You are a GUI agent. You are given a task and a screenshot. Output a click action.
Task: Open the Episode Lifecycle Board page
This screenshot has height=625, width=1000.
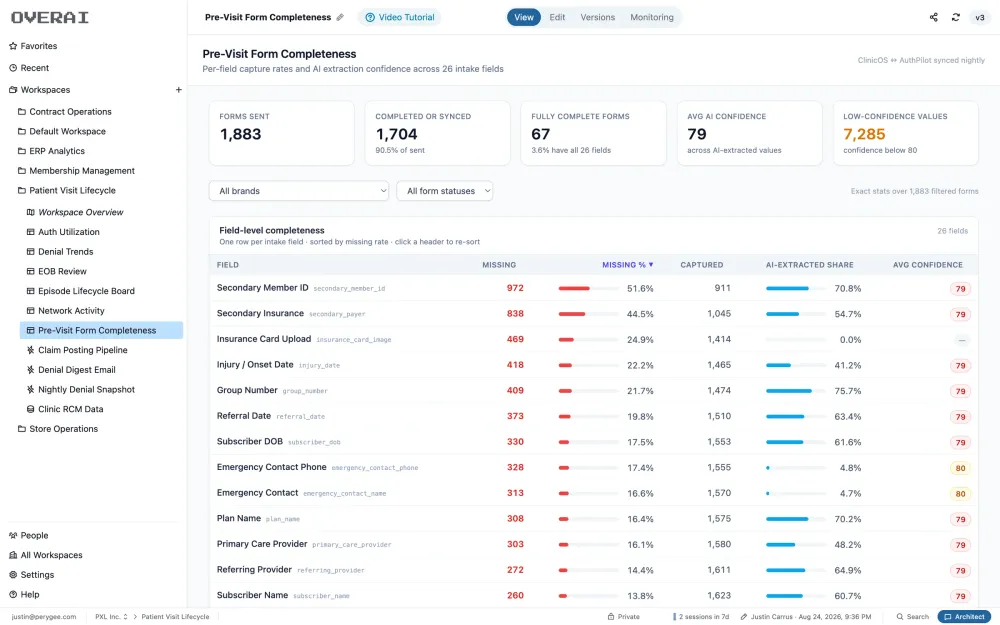pos(86,291)
